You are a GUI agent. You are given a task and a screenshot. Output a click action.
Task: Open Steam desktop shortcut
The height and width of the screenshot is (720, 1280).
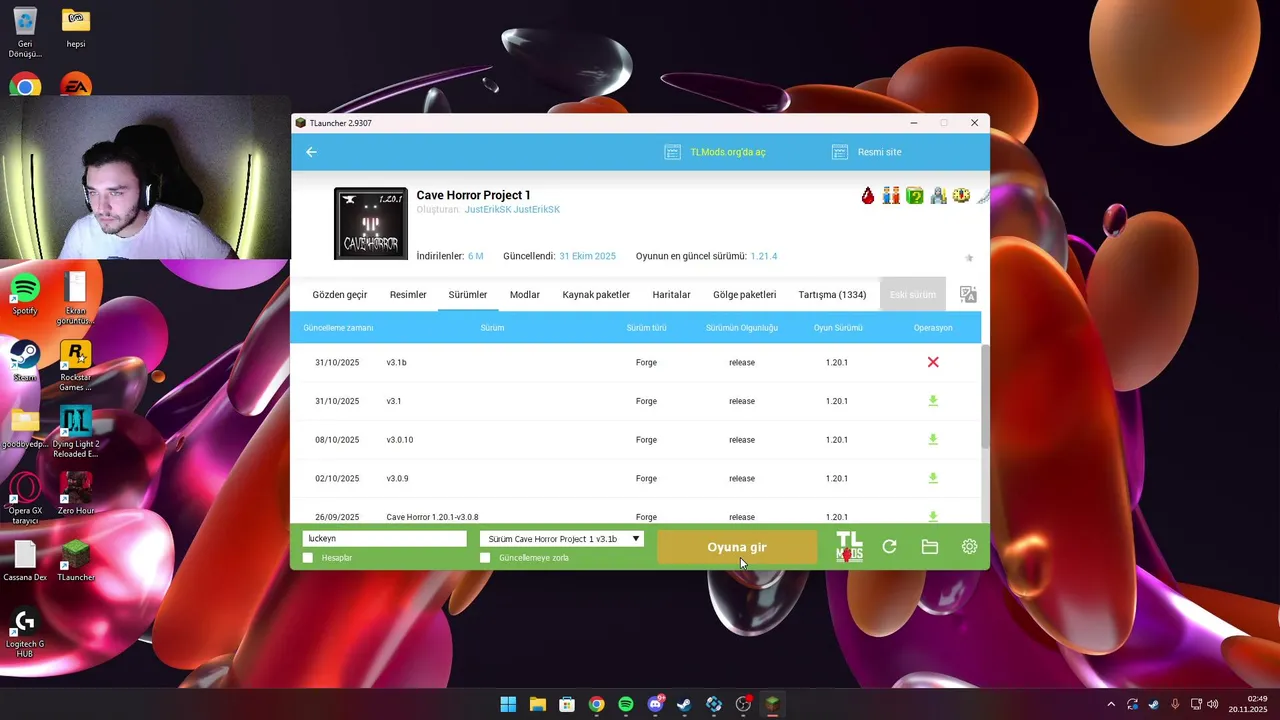click(25, 361)
